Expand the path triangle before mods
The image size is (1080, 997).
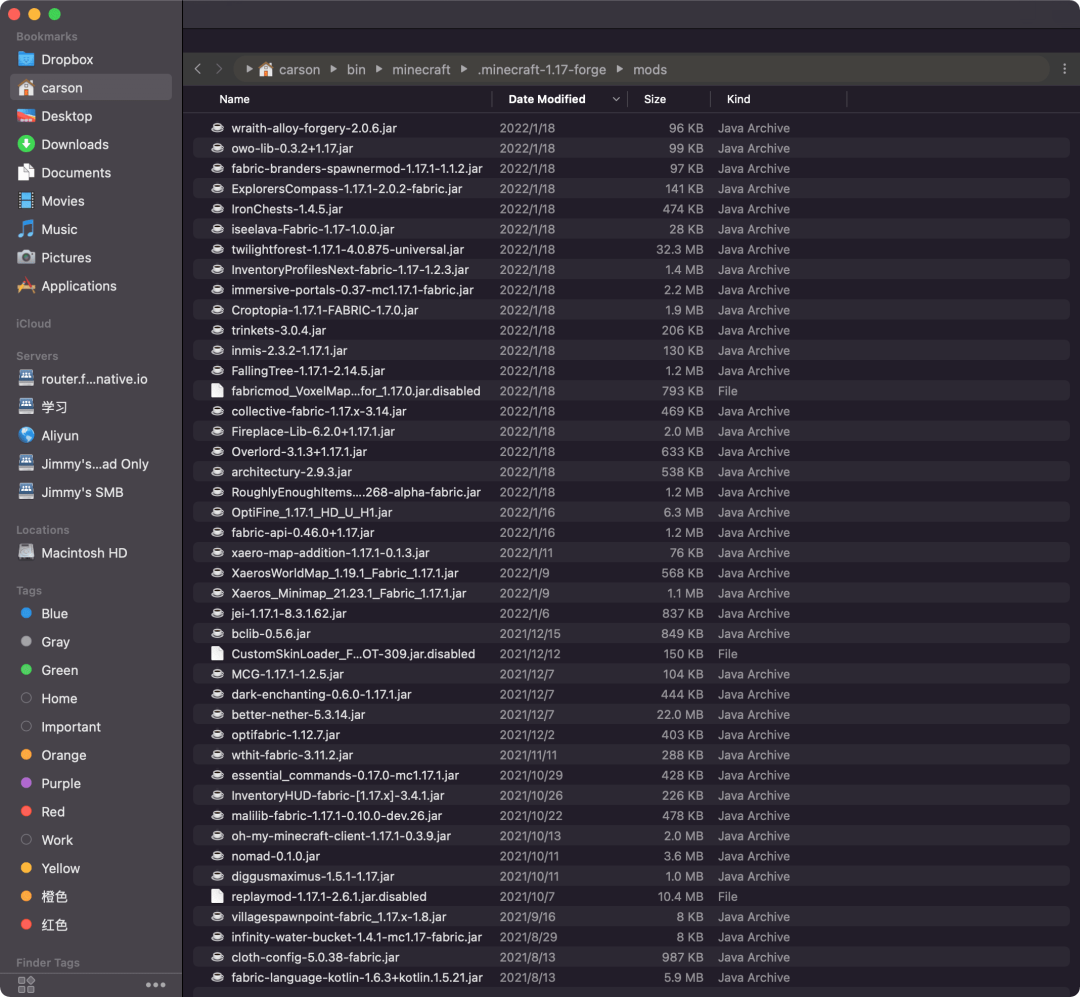620,69
